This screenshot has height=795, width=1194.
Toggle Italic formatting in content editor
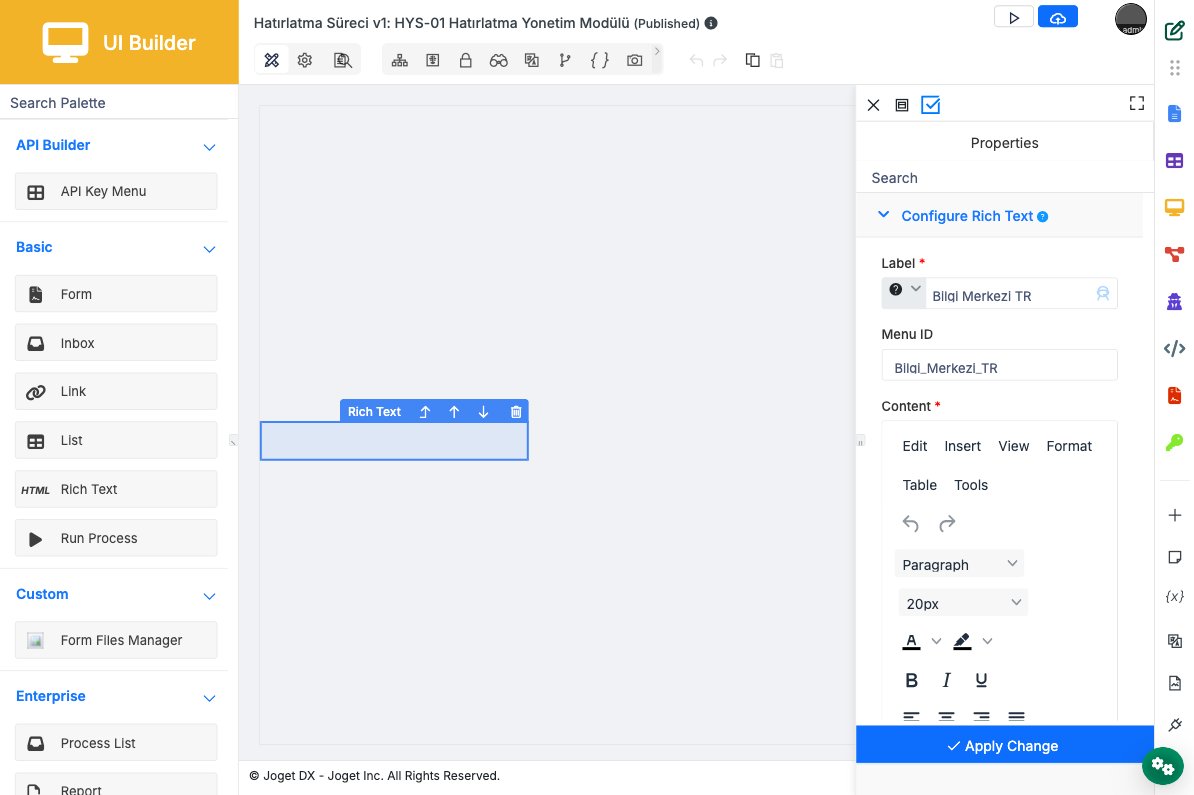tap(946, 680)
